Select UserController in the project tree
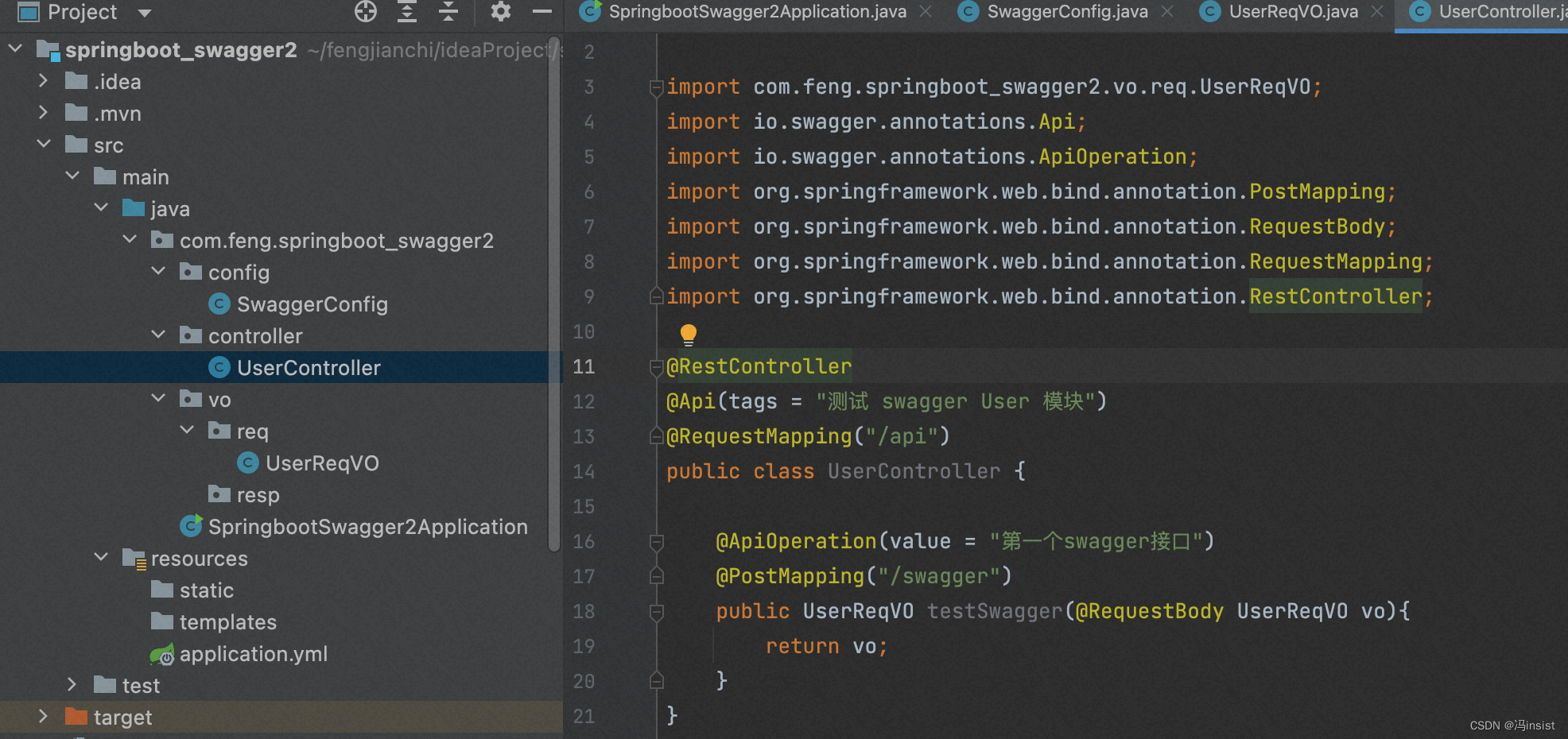Screen dimensions: 1568x739 309,367
